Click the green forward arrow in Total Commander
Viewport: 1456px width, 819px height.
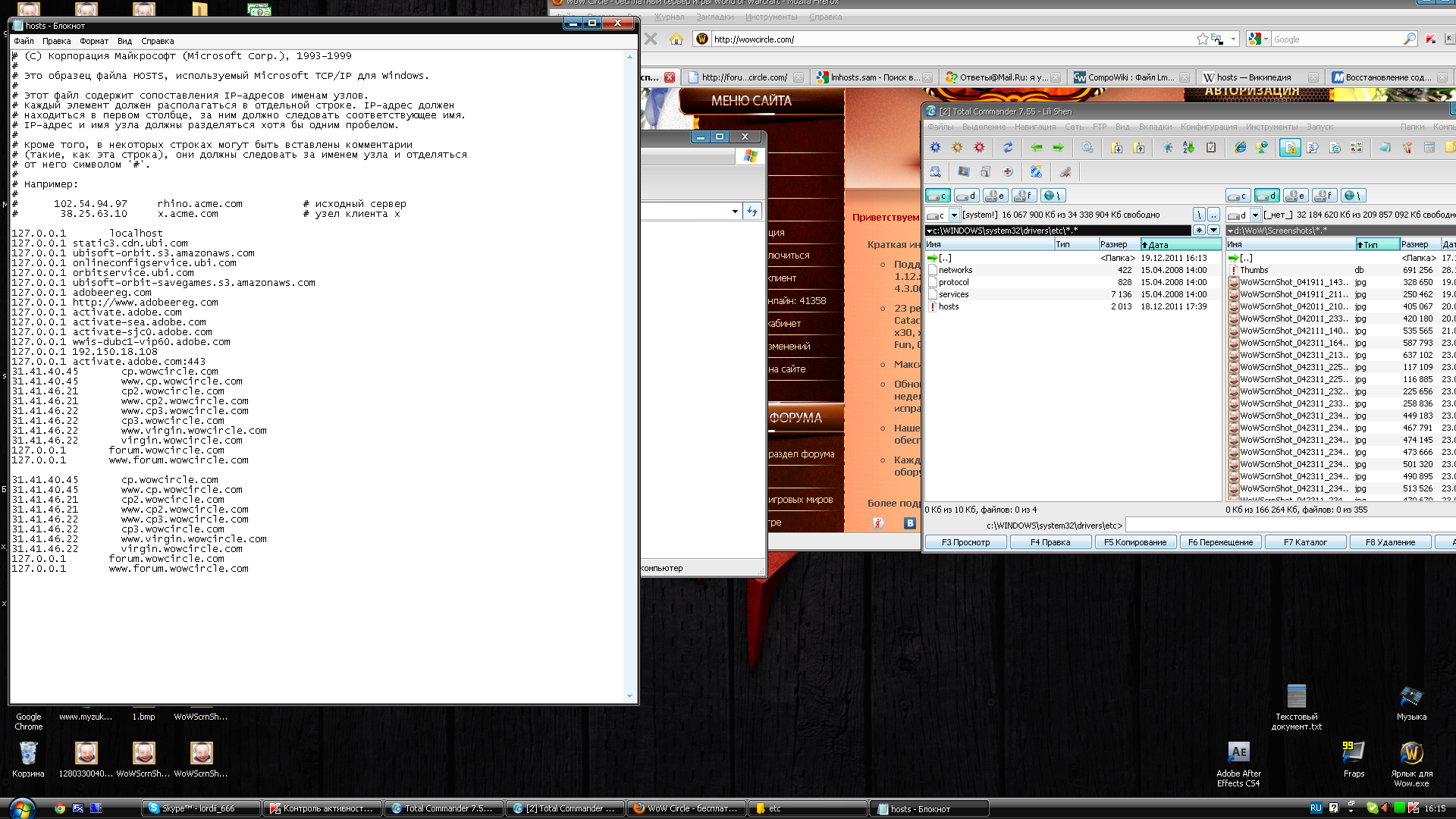tap(1059, 148)
